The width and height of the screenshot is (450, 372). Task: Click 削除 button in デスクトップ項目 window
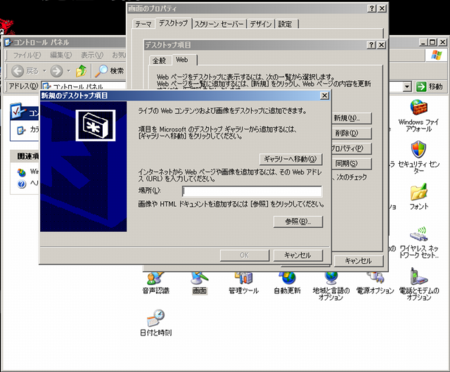pyautogui.click(x=351, y=133)
